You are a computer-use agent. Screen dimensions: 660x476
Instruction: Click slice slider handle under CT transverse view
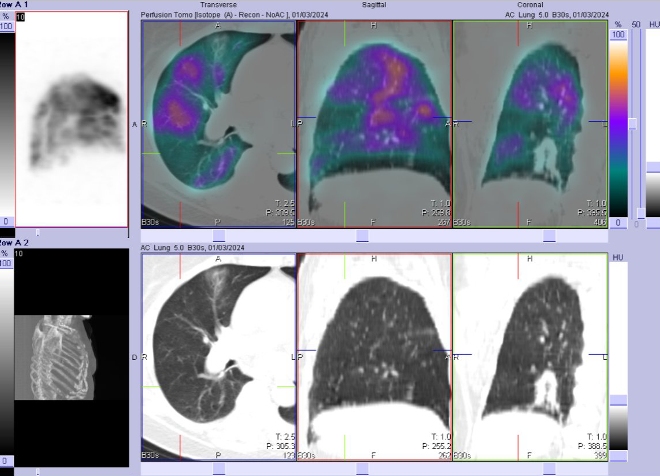click(x=219, y=469)
